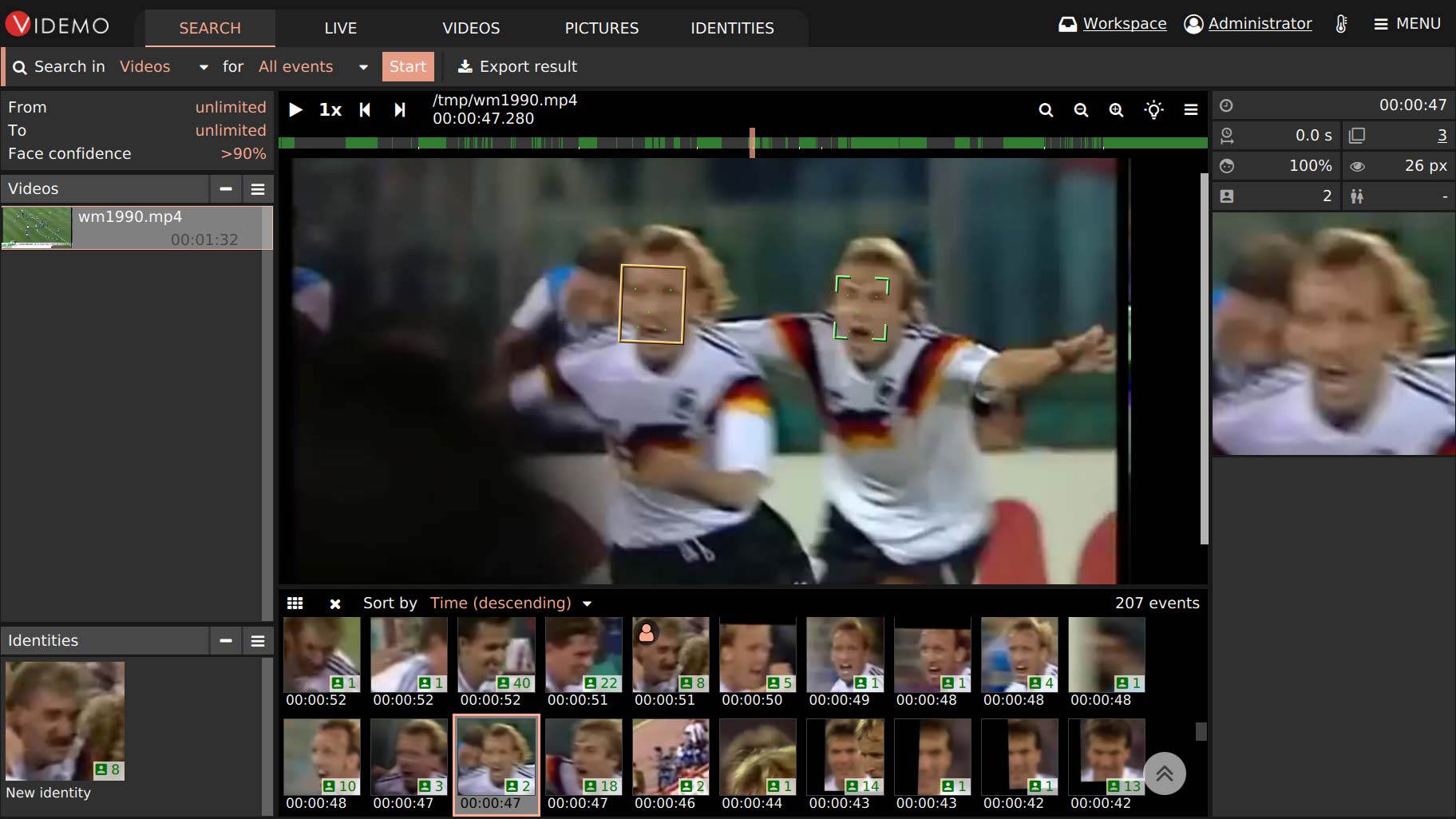Click the frames count link 3

[1442, 136]
